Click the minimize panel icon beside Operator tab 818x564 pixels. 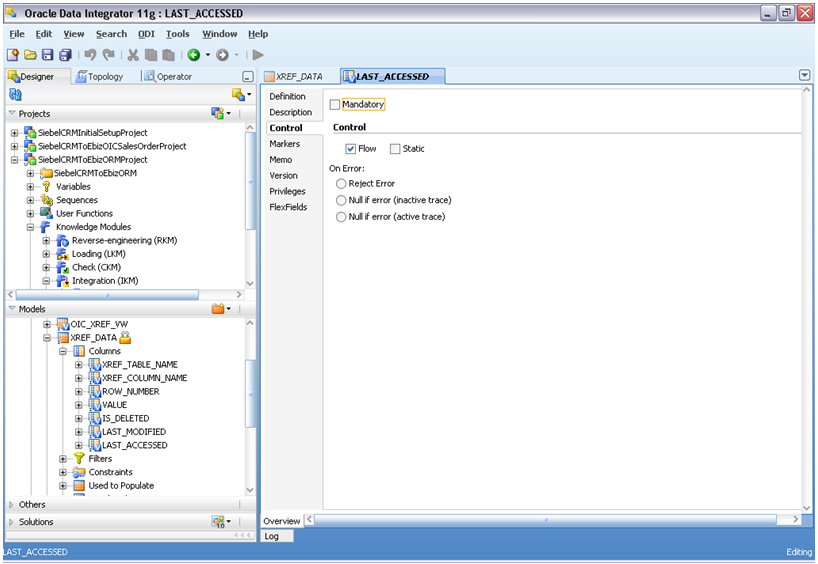tap(248, 77)
